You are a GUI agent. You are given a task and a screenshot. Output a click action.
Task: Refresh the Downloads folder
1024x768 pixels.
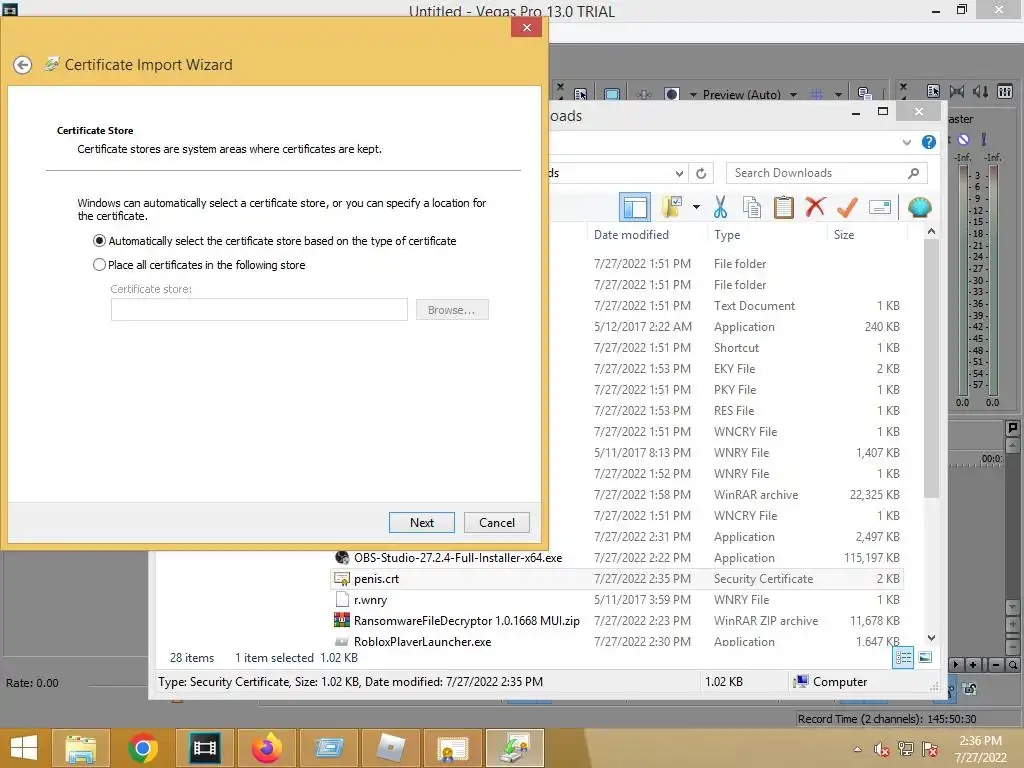pyautogui.click(x=701, y=174)
